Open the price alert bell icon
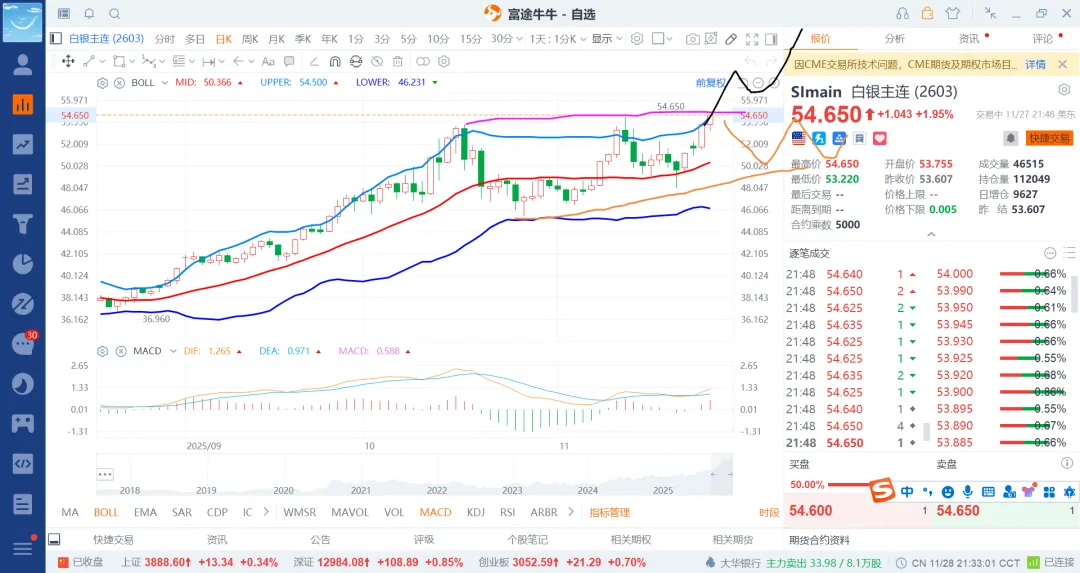 (x=1011, y=138)
